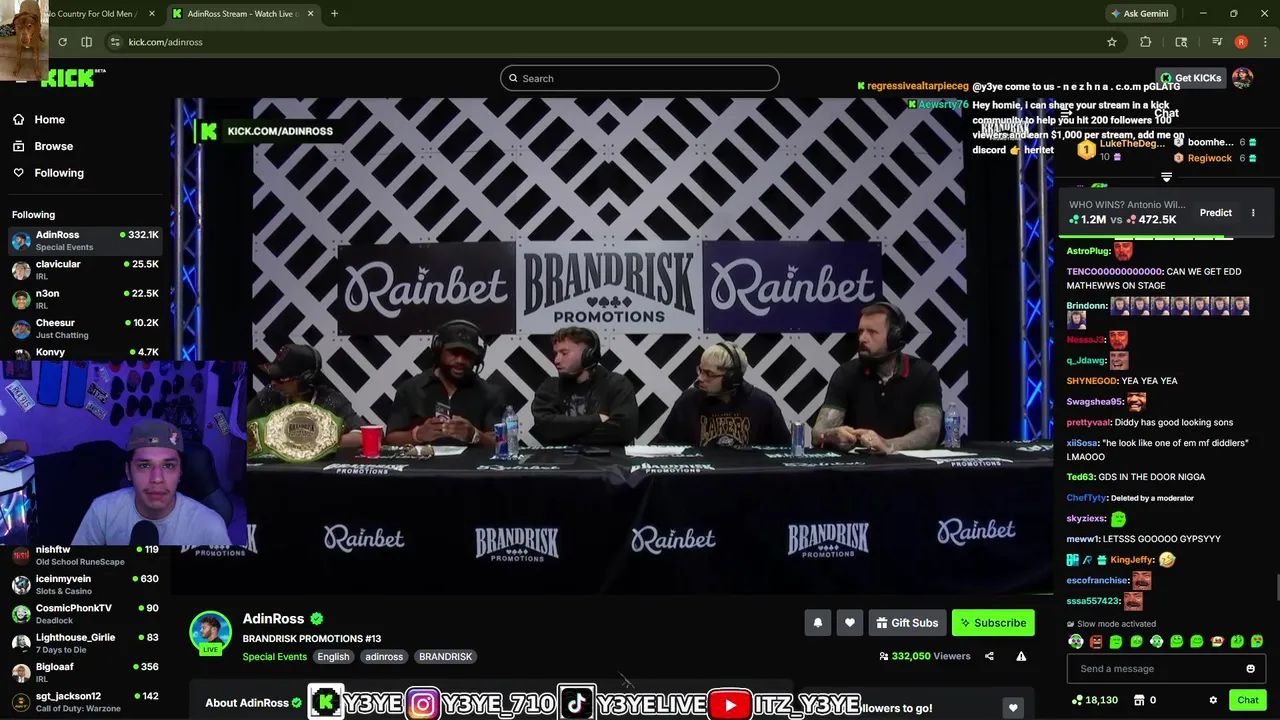Open the browser extensions puzzle icon
This screenshot has height=720, width=1280.
click(1146, 42)
